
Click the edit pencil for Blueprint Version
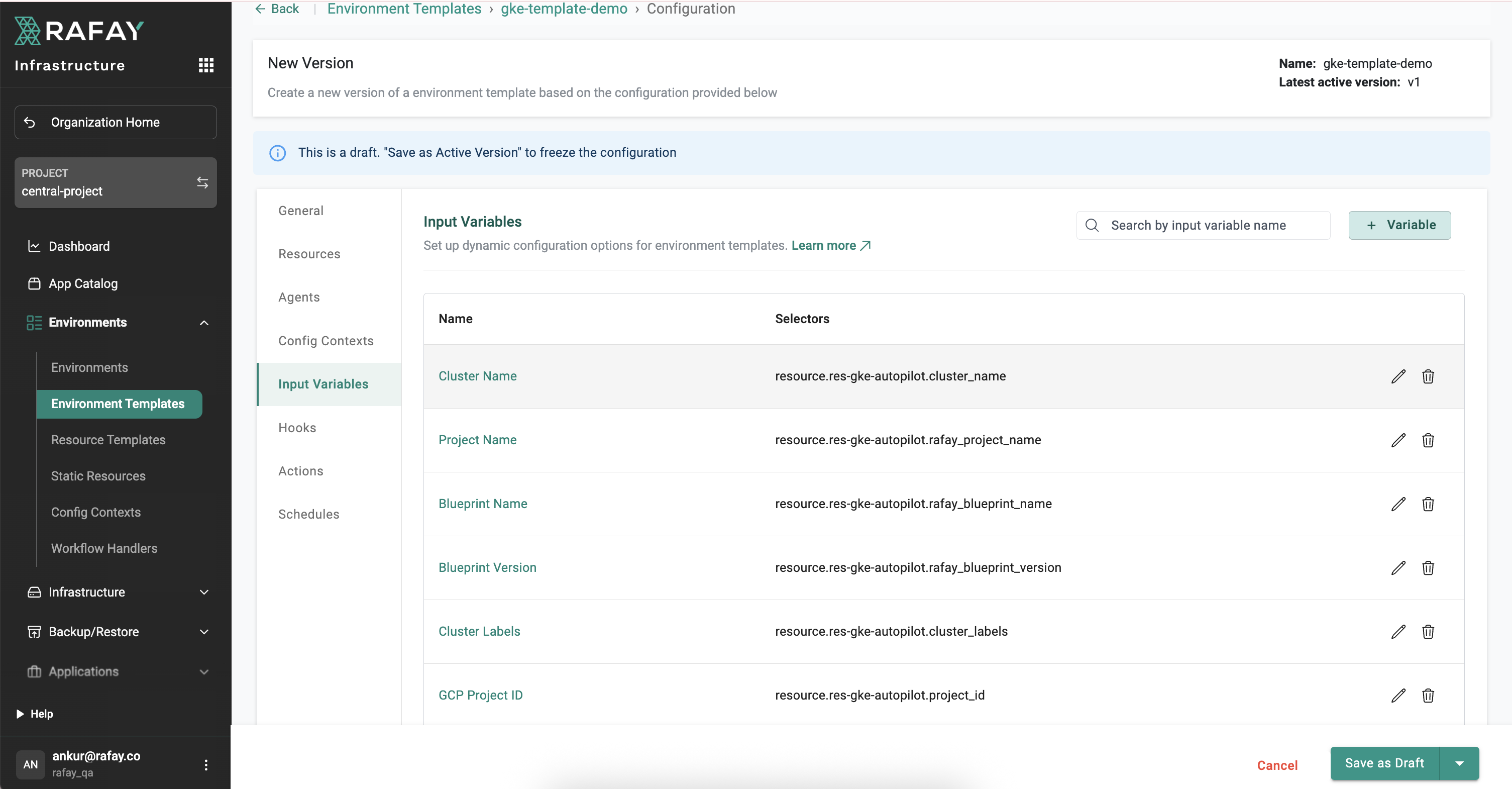(x=1398, y=568)
